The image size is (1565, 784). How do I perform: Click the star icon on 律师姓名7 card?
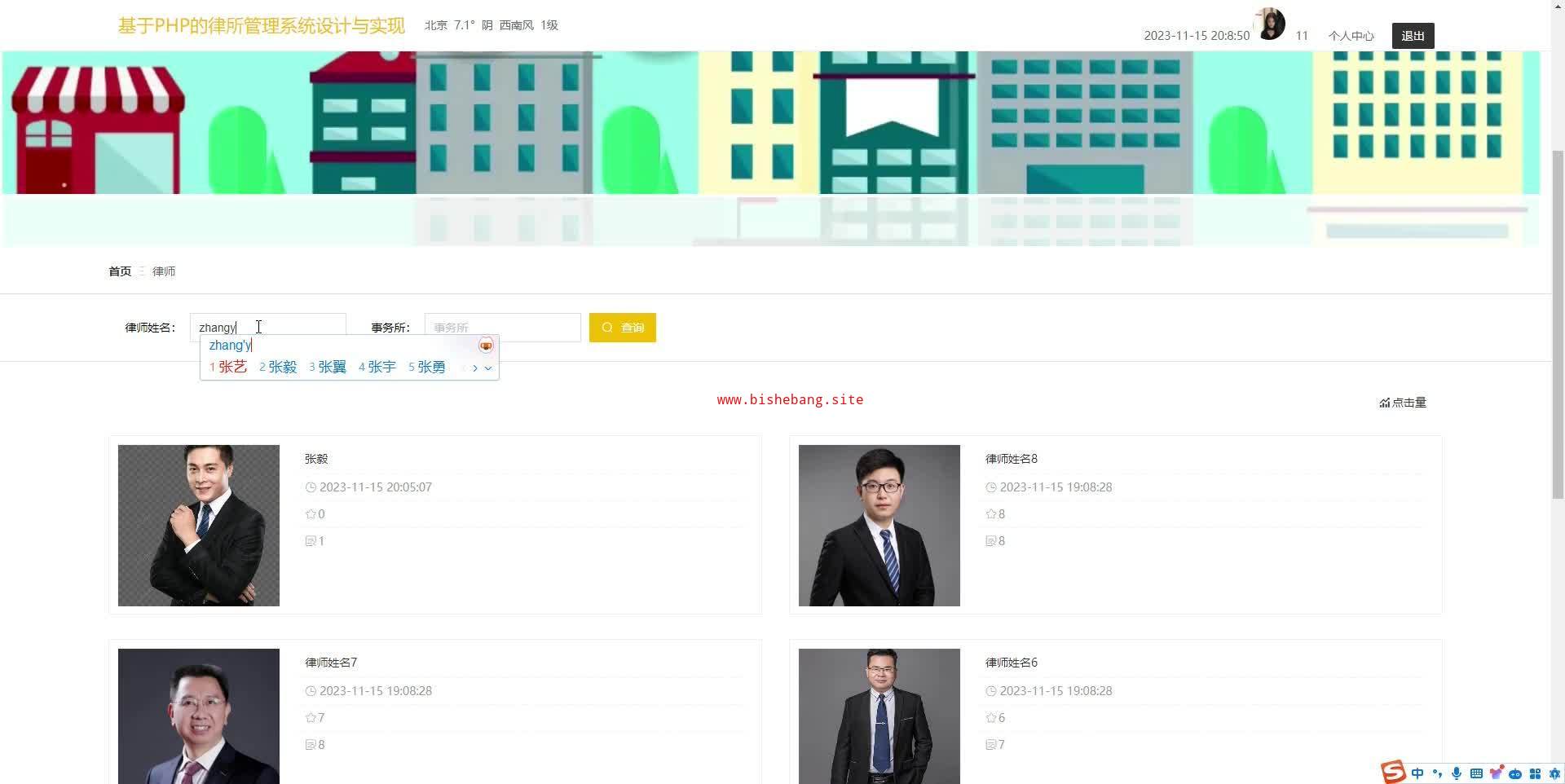point(311,718)
